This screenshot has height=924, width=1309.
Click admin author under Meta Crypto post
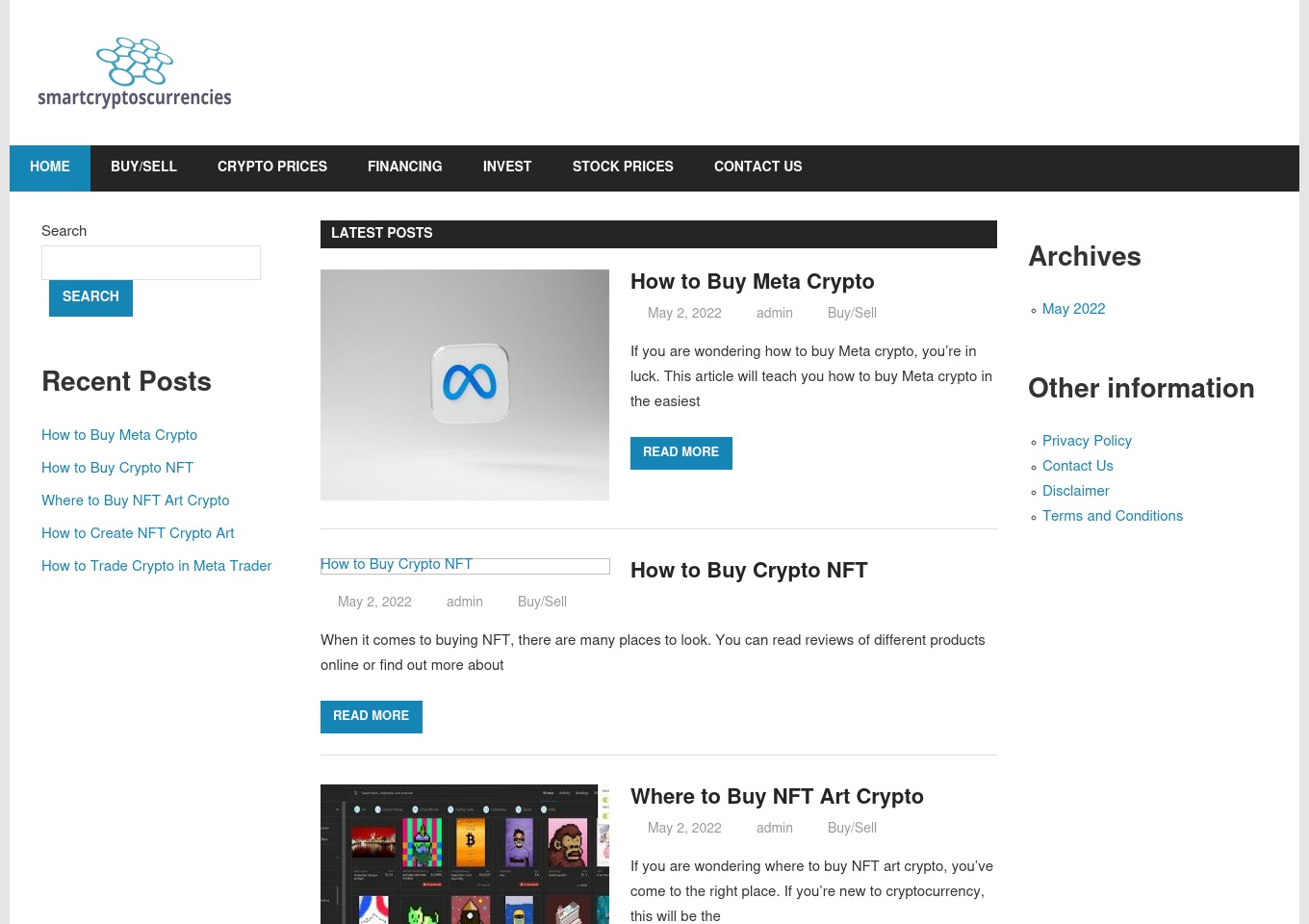click(x=775, y=314)
